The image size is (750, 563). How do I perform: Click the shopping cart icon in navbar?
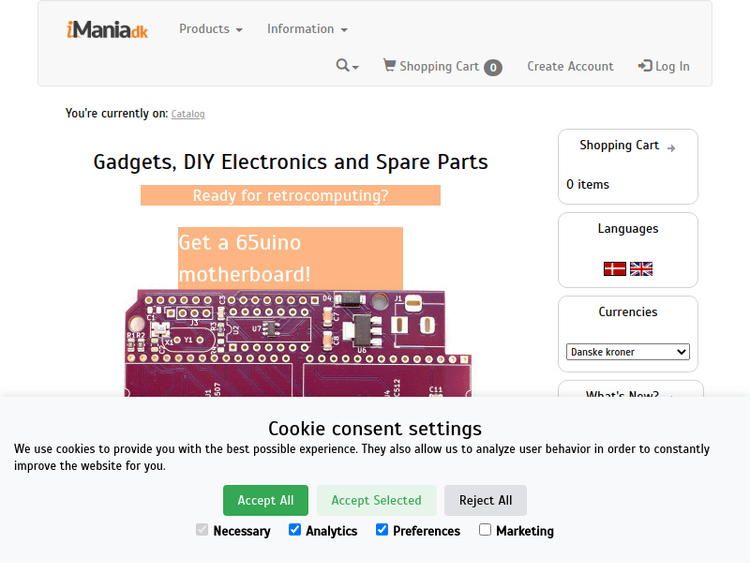[389, 66]
